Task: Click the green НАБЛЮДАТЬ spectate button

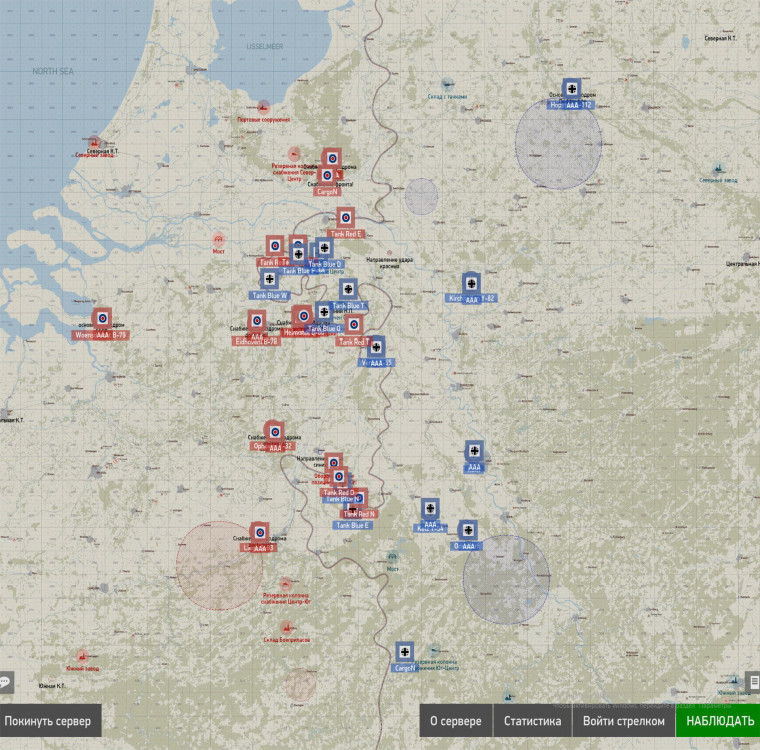Action: [719, 720]
